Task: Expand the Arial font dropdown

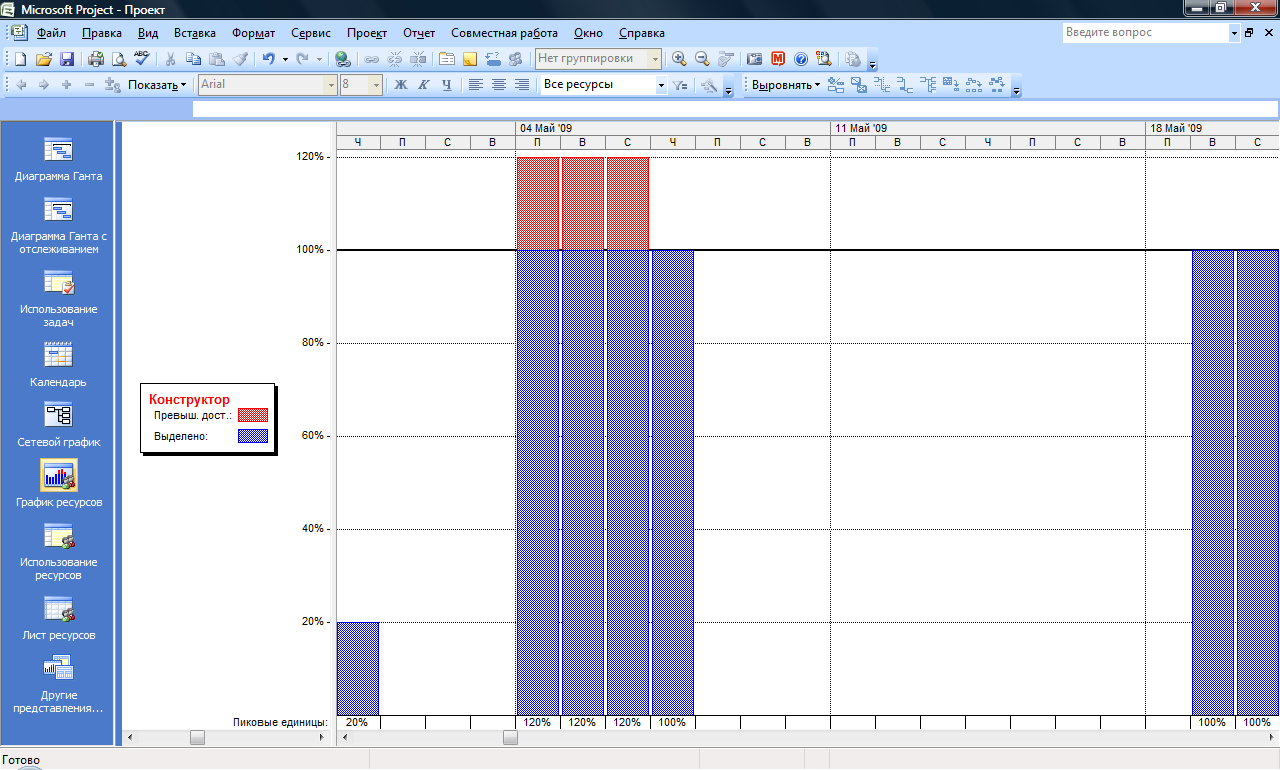Action: click(x=331, y=85)
